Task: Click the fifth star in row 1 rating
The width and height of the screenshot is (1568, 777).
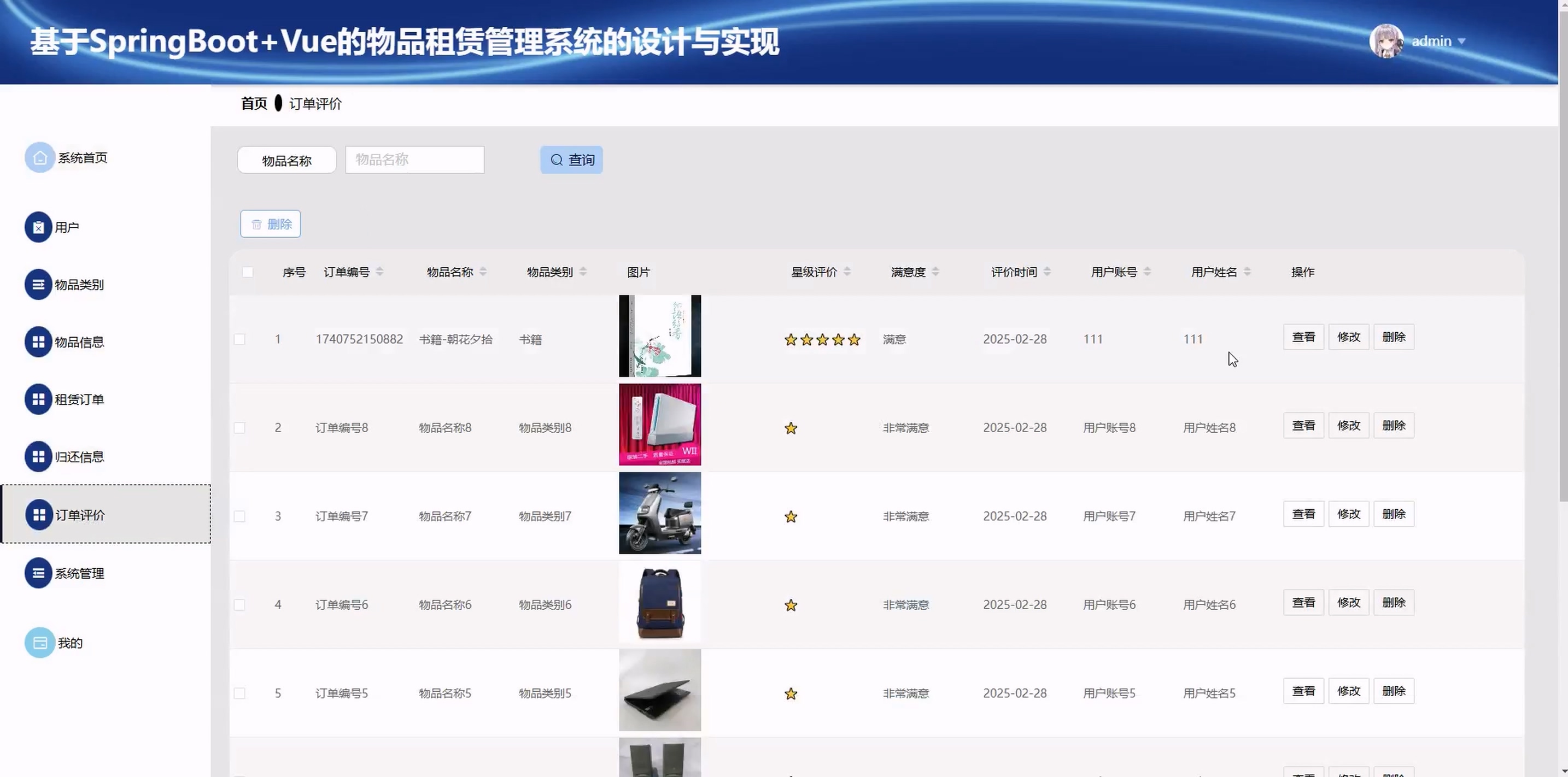Action: click(x=854, y=339)
